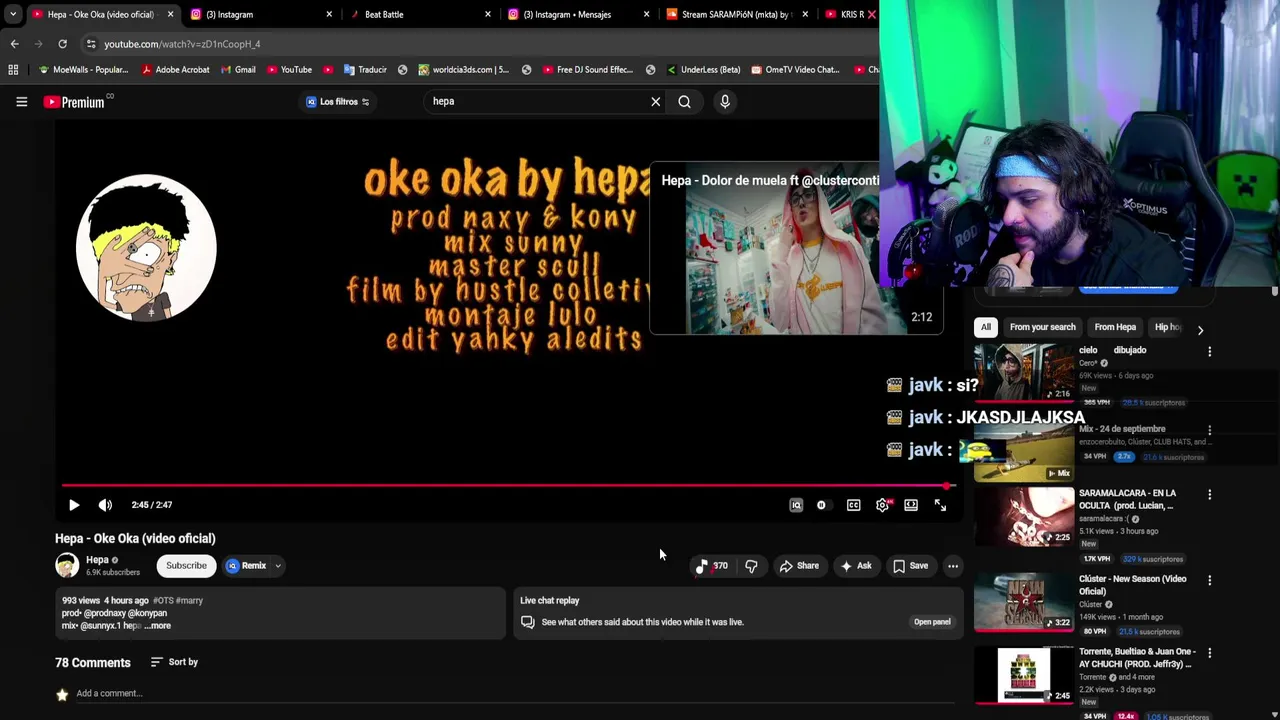Clear the search text X icon
This screenshot has width=1280, height=720.
pos(656,101)
